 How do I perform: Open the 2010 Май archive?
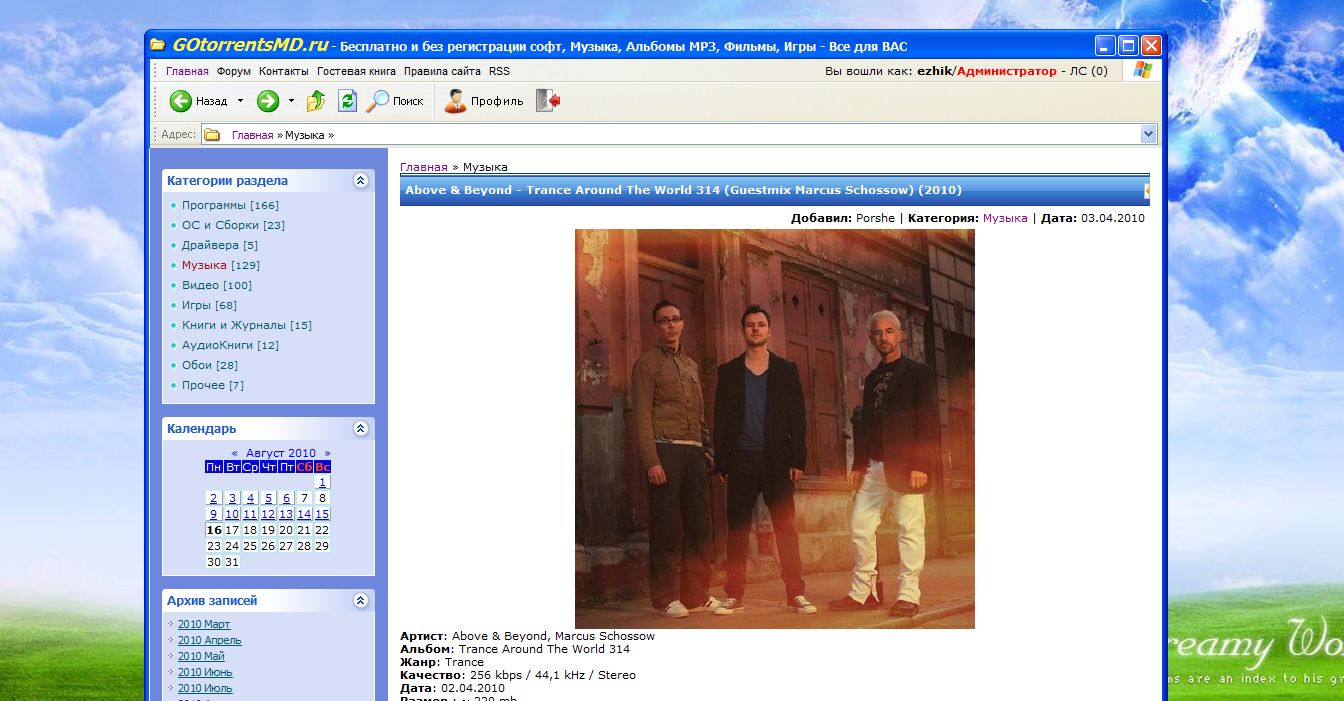(201, 656)
